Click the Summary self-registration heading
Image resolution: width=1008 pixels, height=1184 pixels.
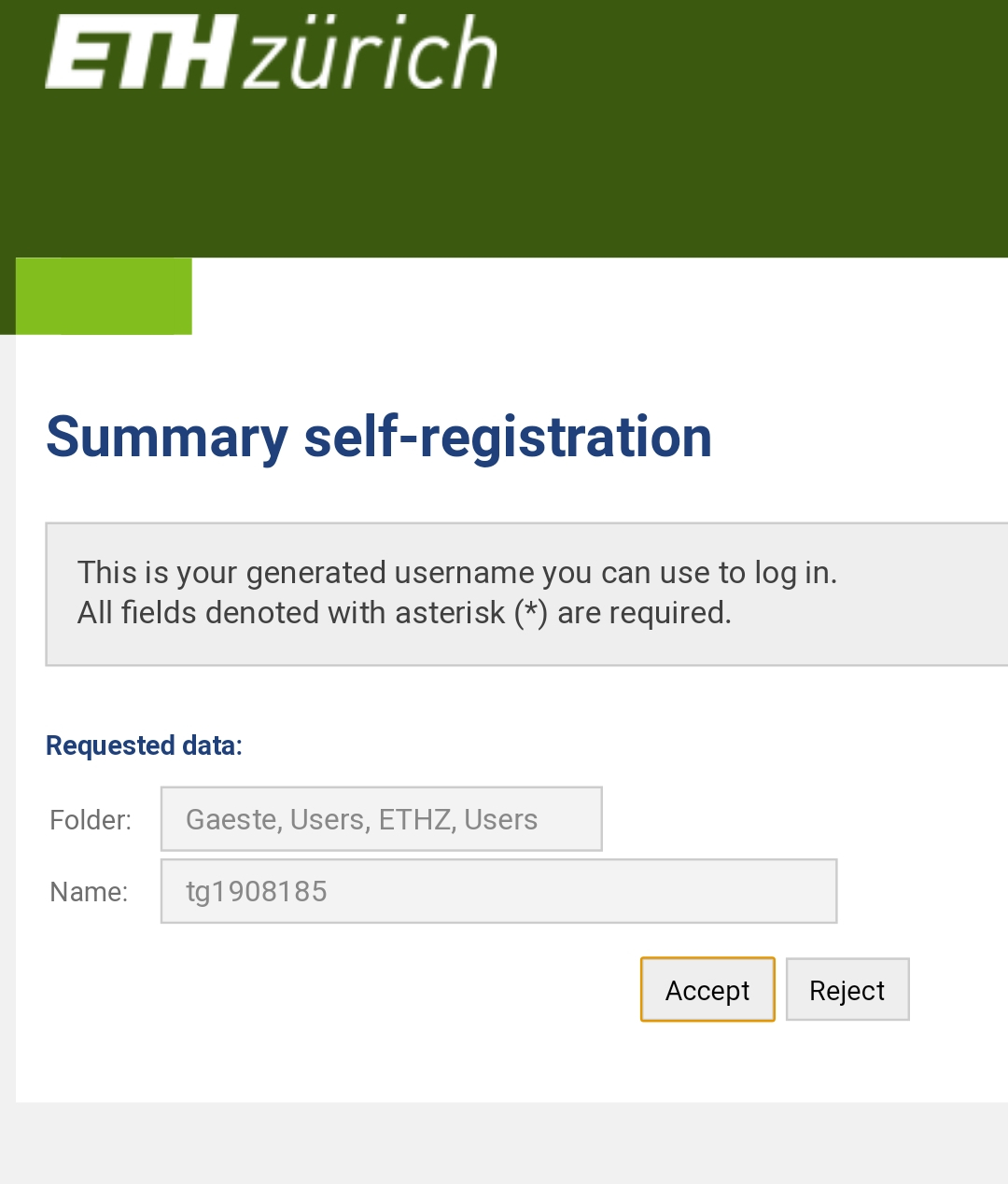click(x=379, y=437)
